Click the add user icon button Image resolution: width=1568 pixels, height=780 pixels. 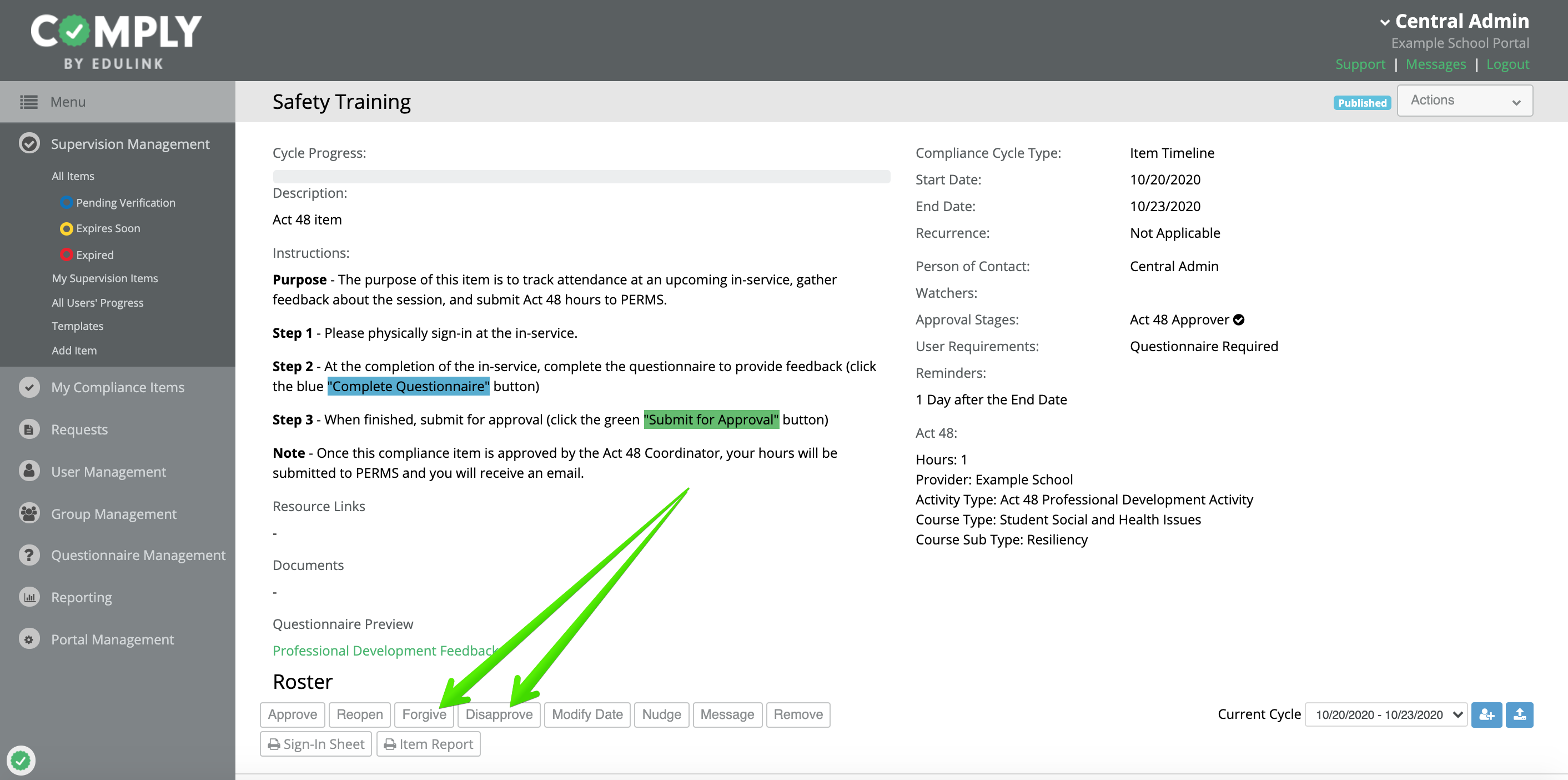coord(1486,714)
